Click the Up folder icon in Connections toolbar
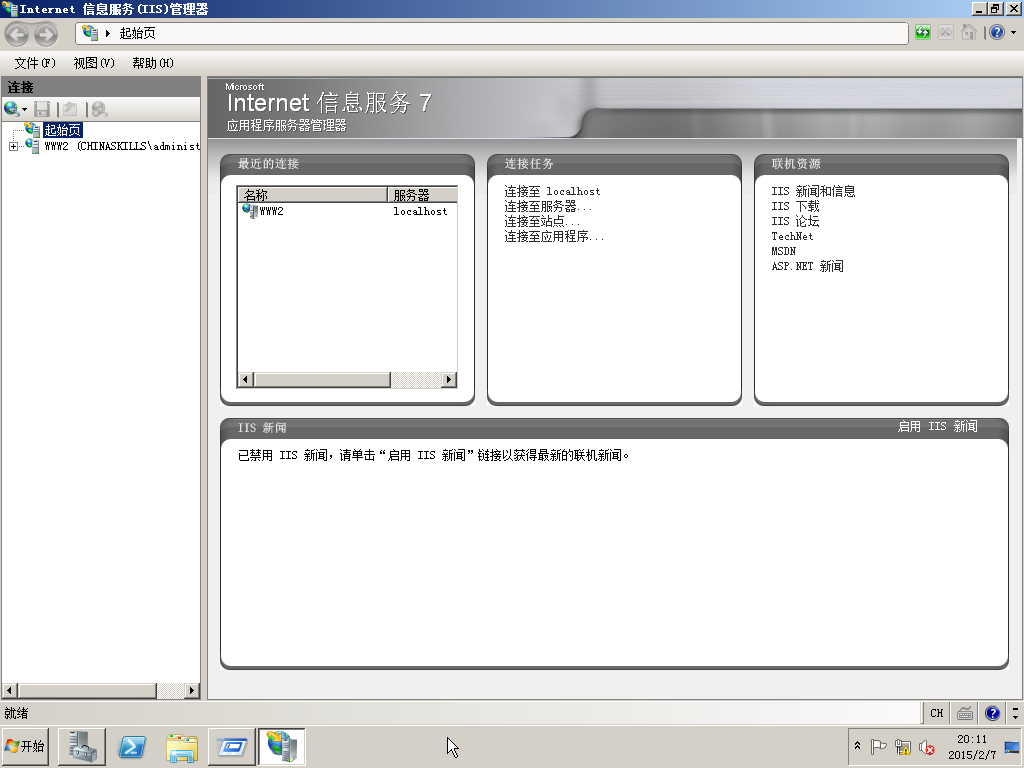 pyautogui.click(x=70, y=109)
